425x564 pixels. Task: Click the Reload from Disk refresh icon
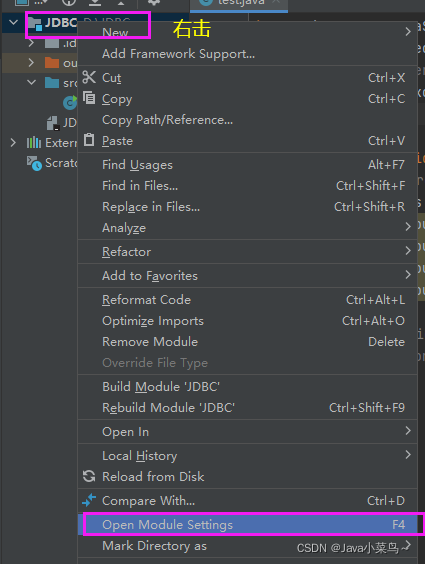pos(89,476)
